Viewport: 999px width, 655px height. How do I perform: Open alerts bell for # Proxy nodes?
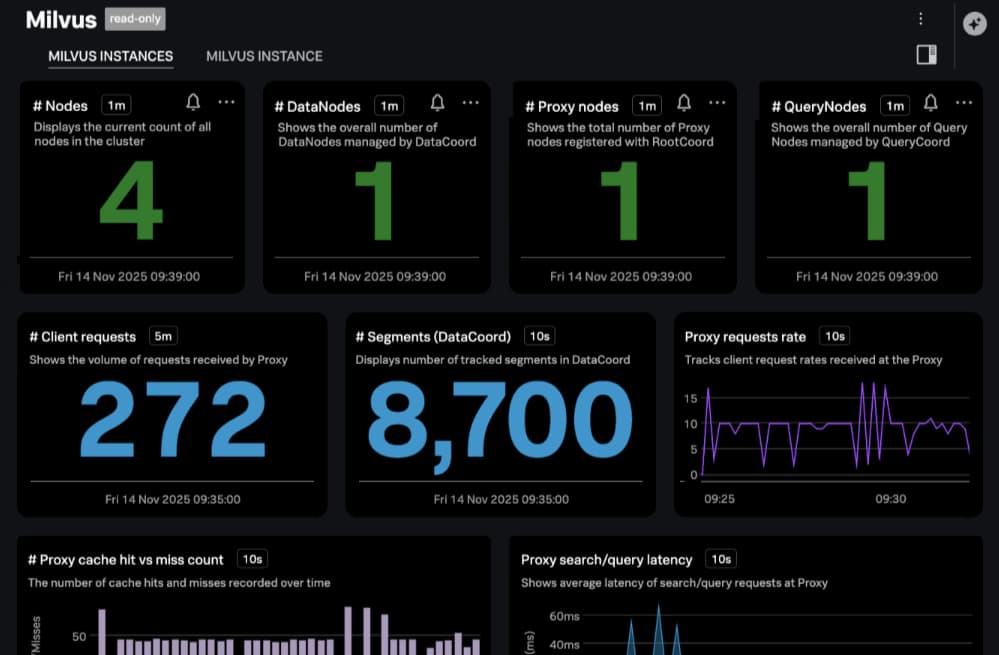coord(684,103)
